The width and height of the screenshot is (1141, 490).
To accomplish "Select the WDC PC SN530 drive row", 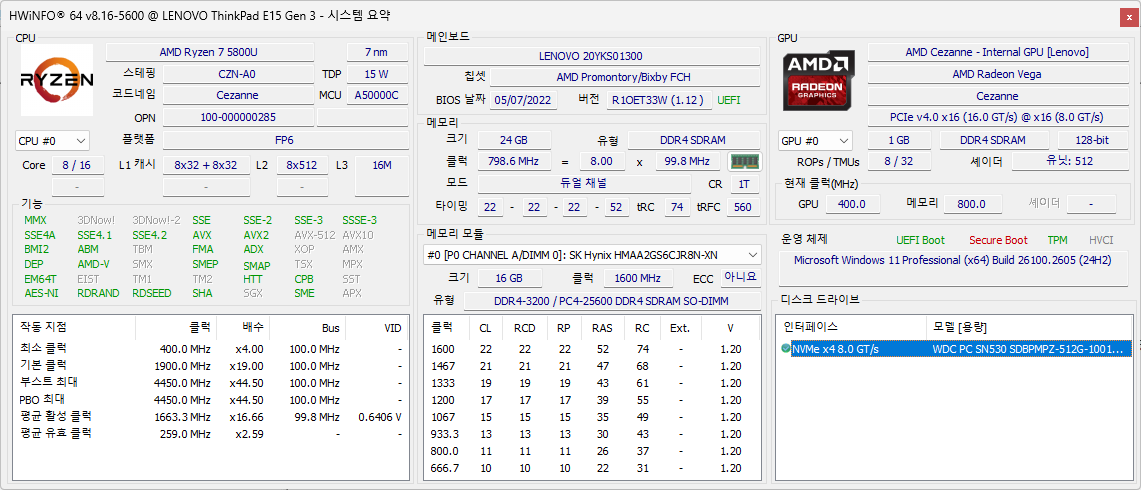I will click(955, 349).
